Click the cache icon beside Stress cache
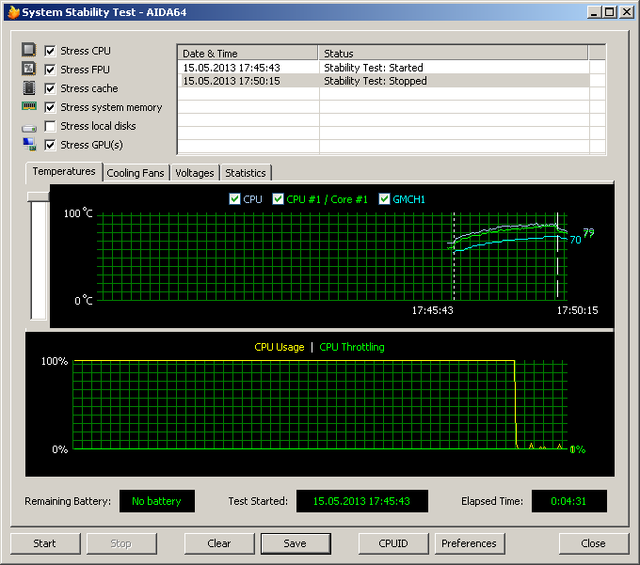The height and width of the screenshot is (565, 640). click(x=29, y=88)
